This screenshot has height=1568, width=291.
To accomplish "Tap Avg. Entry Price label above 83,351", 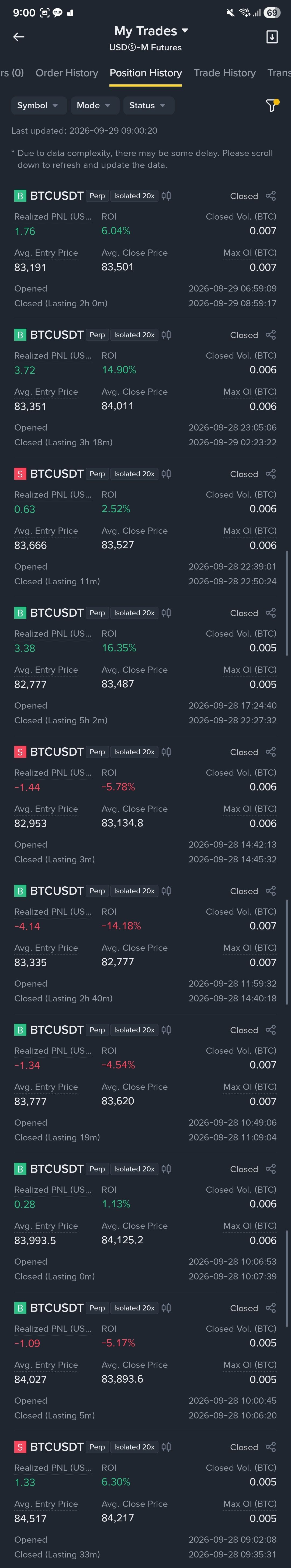I will pyautogui.click(x=46, y=392).
